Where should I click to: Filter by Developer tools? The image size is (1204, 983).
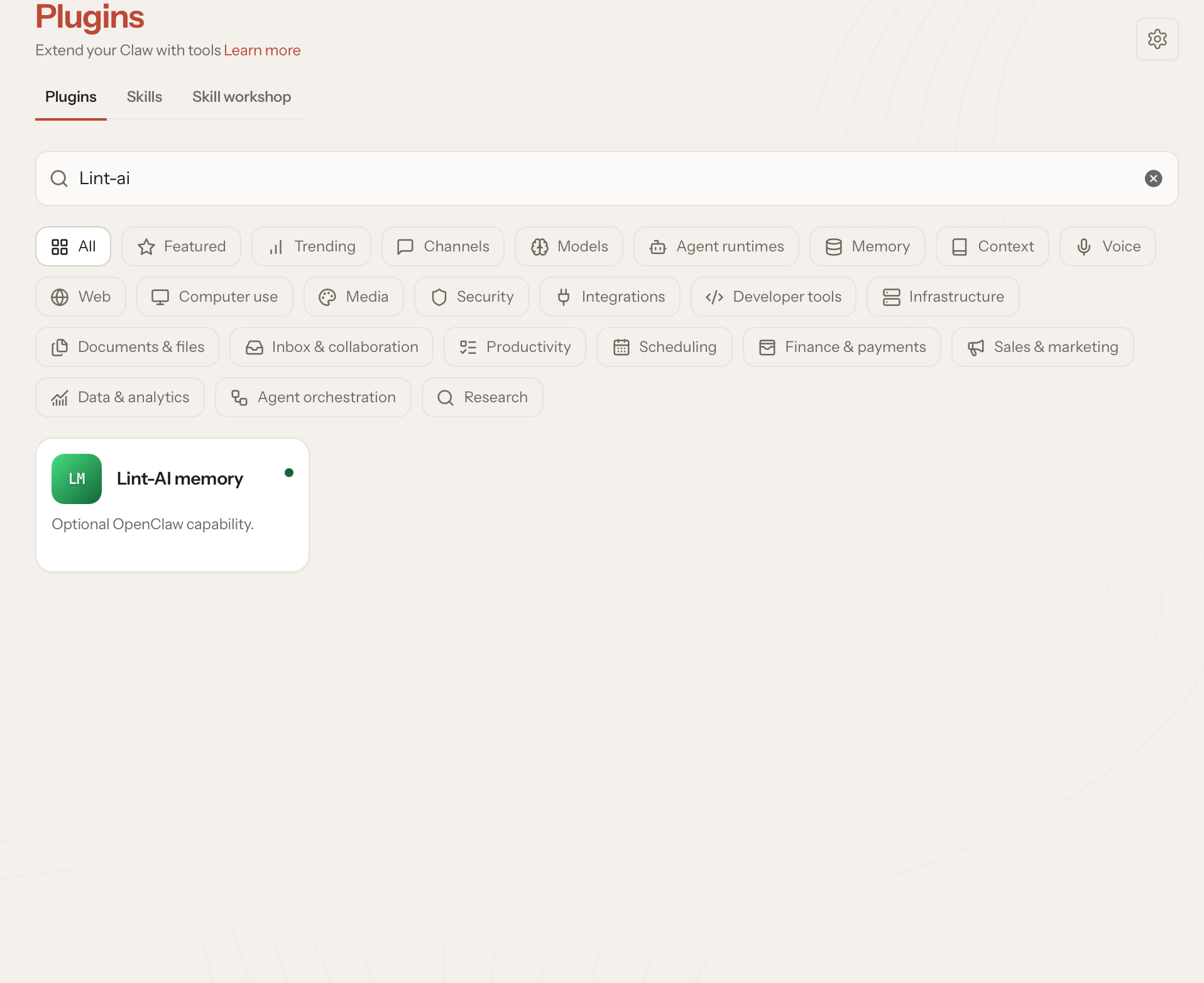774,297
